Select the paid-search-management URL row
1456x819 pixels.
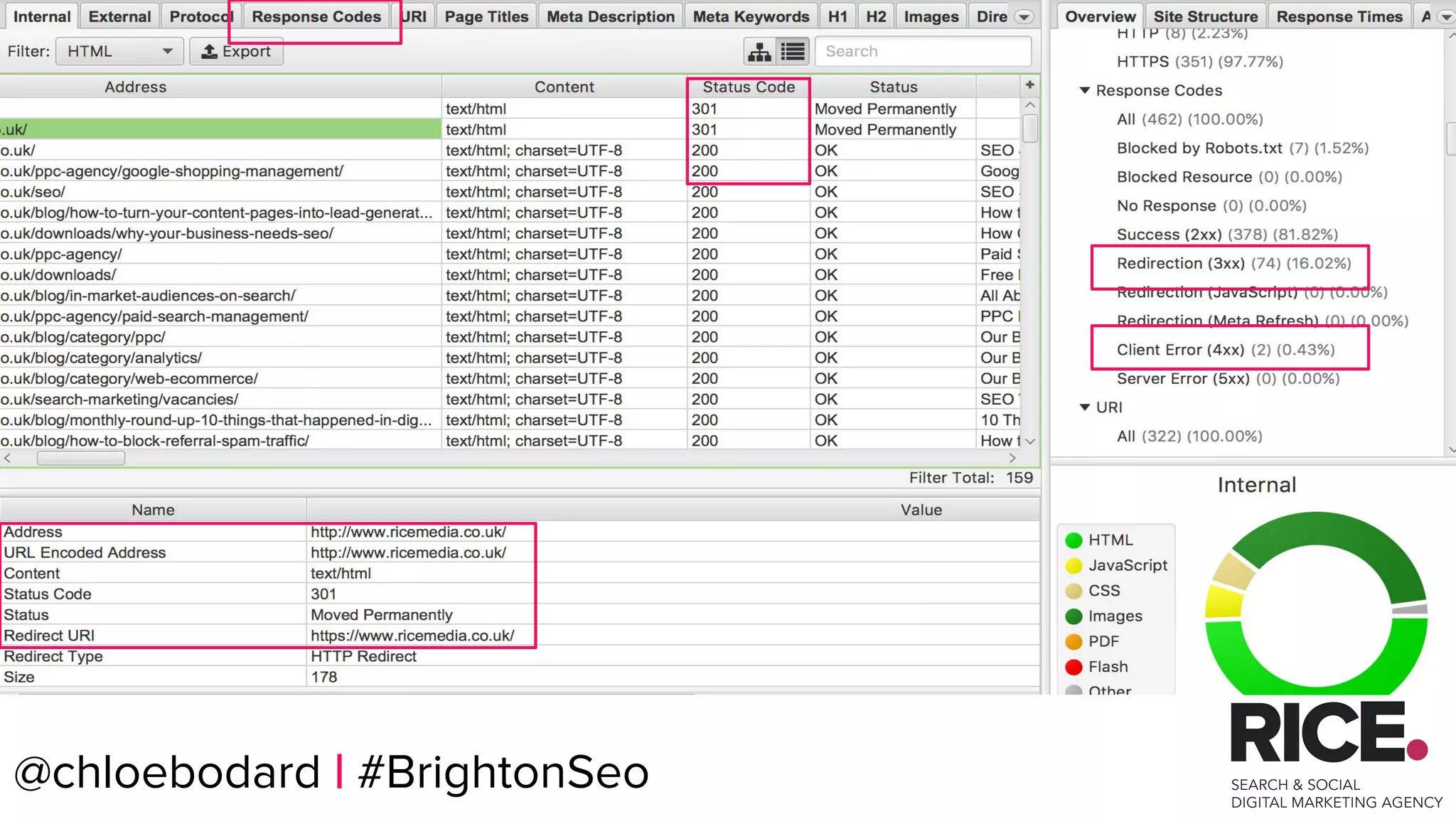(x=220, y=316)
